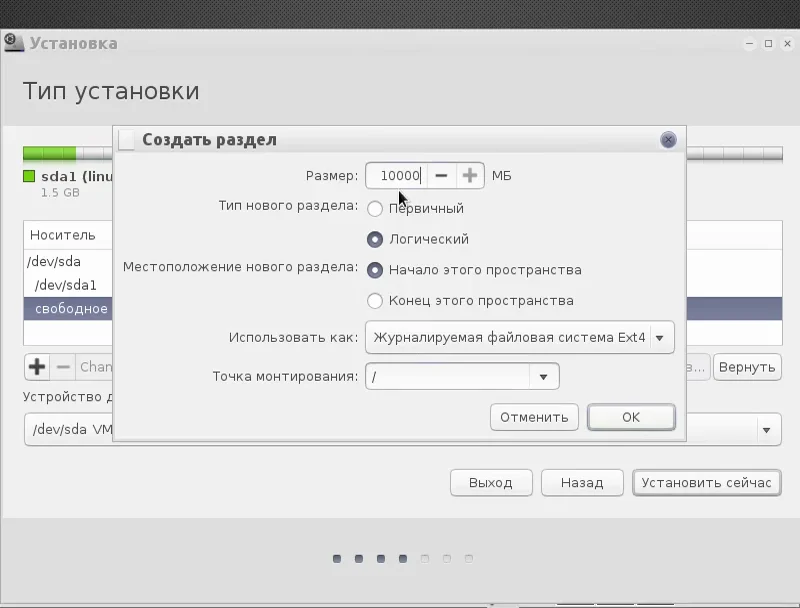Click the Отменить button
The height and width of the screenshot is (608, 800).
coord(534,417)
